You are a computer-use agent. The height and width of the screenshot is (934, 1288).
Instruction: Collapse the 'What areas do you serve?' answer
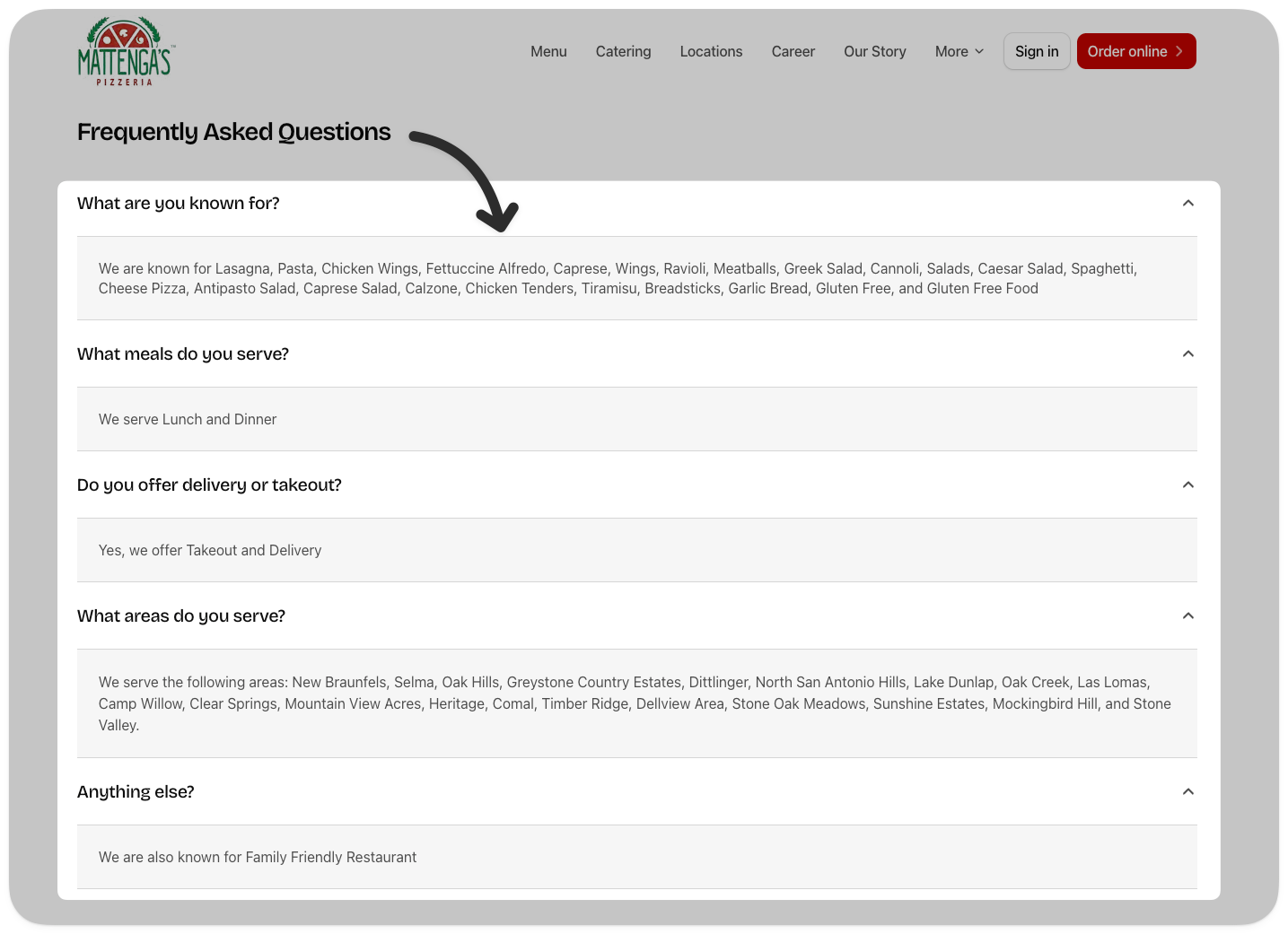click(1188, 616)
